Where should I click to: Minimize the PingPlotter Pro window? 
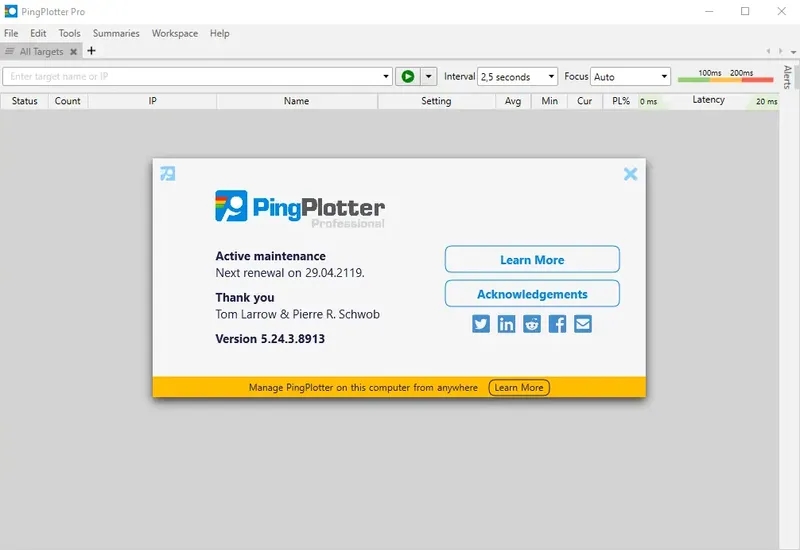(709, 11)
